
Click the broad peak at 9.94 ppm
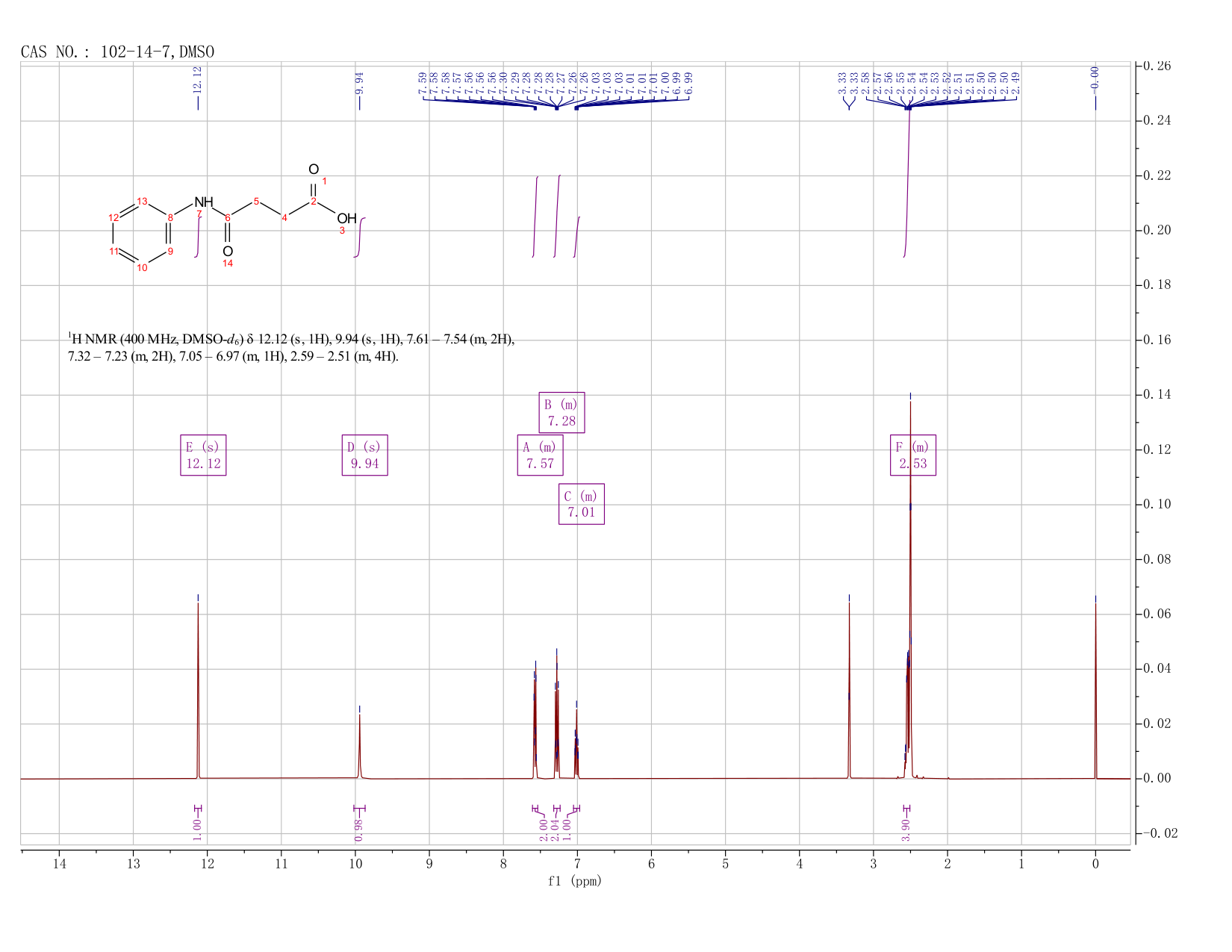[359, 747]
